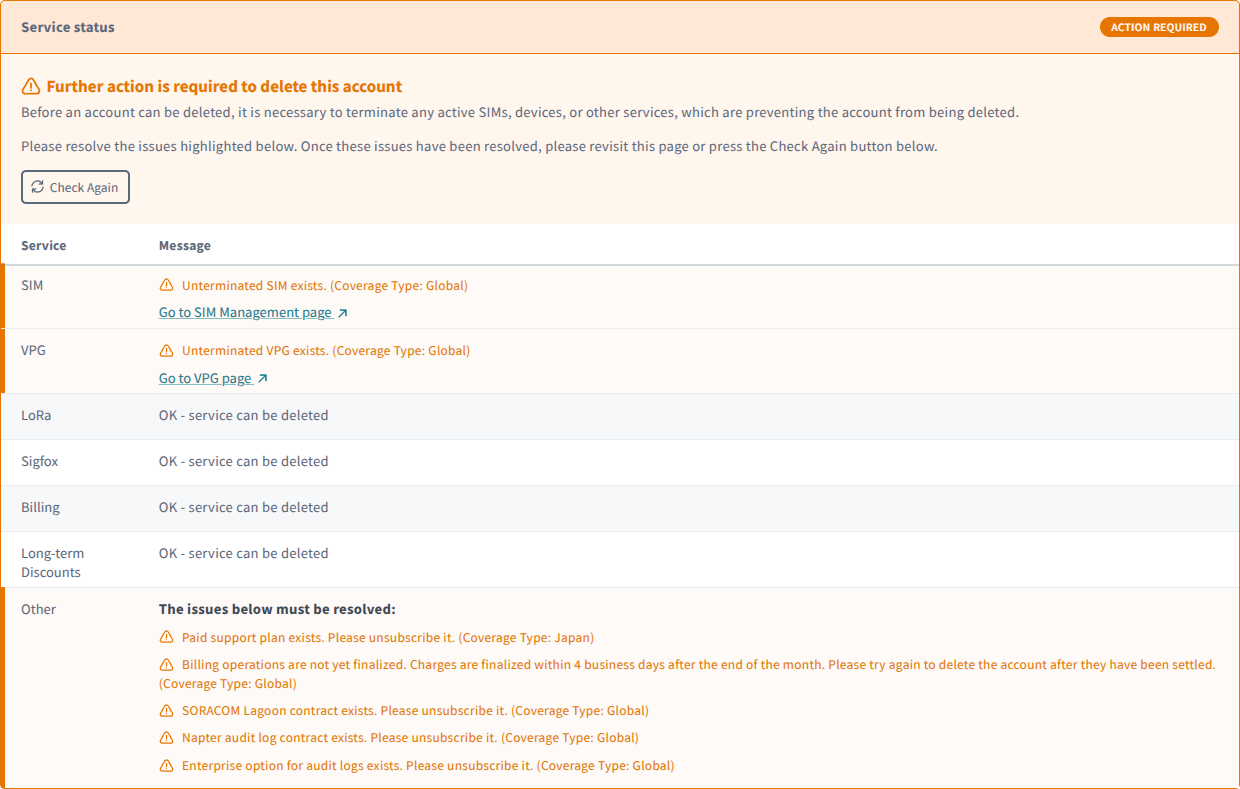Click the warning icon in the heading
The image size is (1240, 789).
click(31, 86)
